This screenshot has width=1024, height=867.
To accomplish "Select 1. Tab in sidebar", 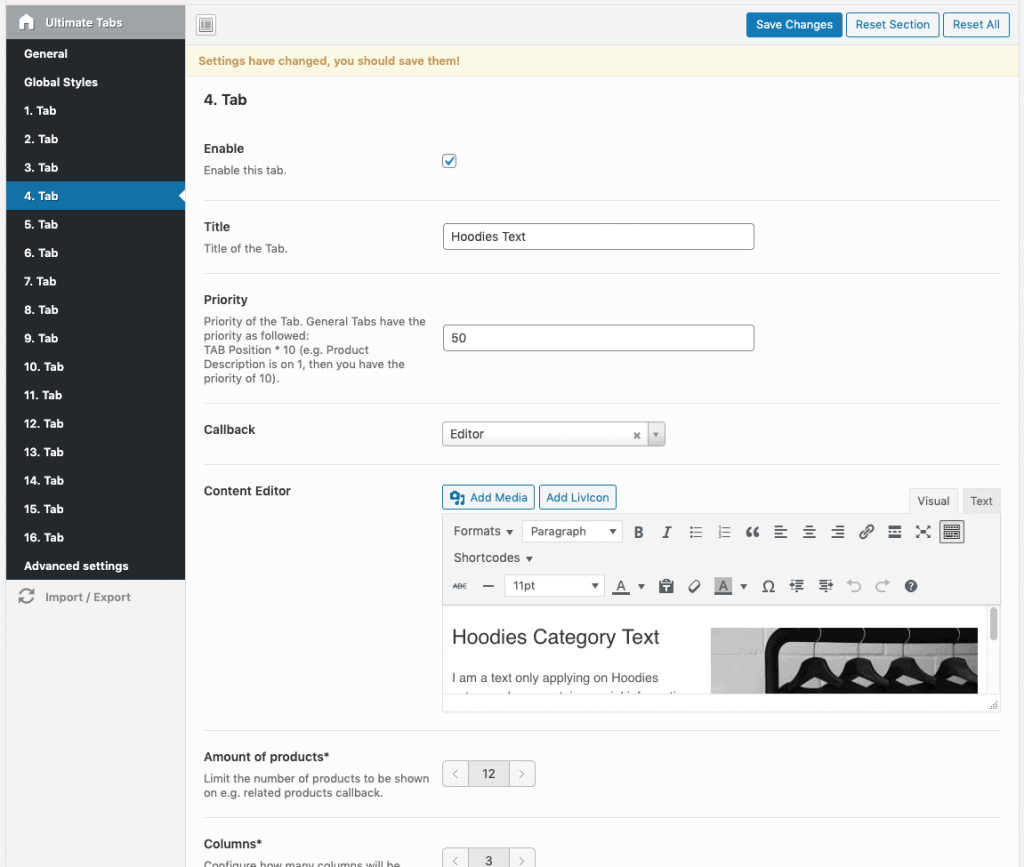I will [x=95, y=111].
